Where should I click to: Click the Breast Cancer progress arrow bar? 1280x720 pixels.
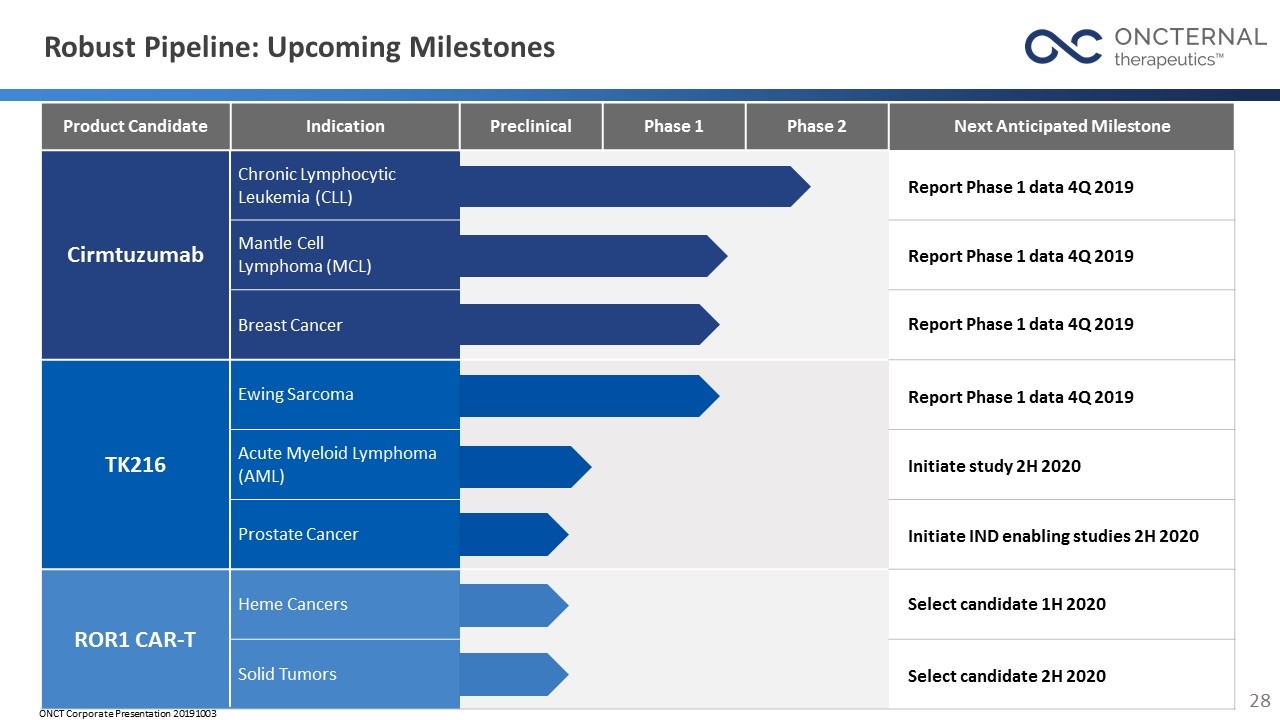[589, 325]
